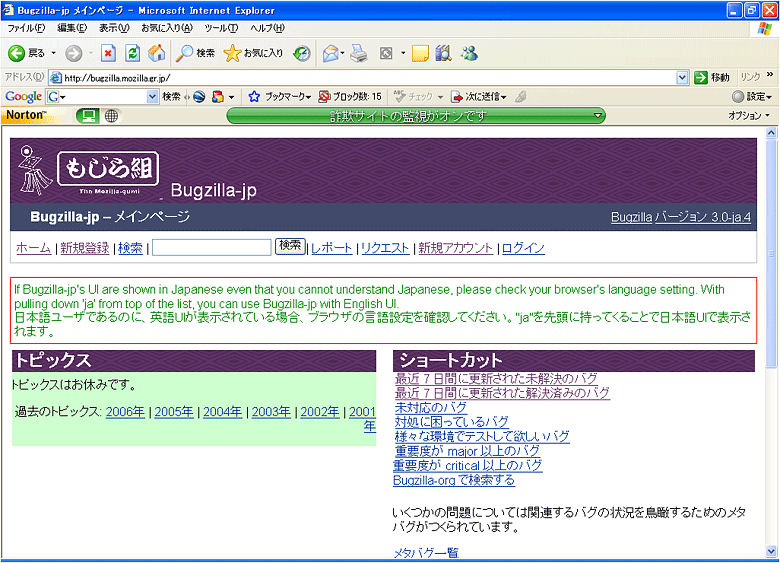The width and height of the screenshot is (780, 563).
Task: Click the Google send-to icon
Action: coord(457,96)
